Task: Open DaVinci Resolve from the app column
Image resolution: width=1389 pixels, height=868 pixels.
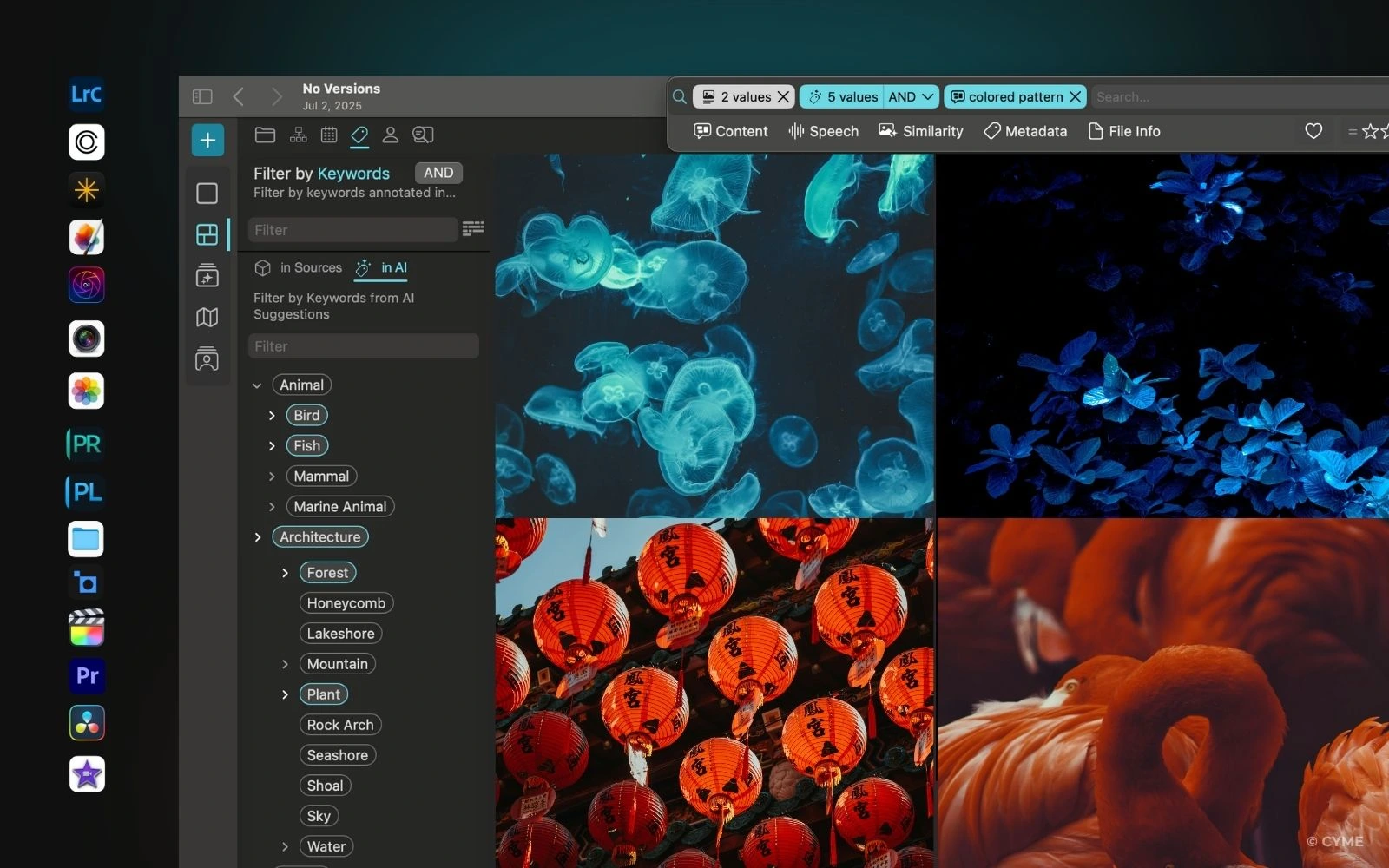Action: (x=87, y=723)
